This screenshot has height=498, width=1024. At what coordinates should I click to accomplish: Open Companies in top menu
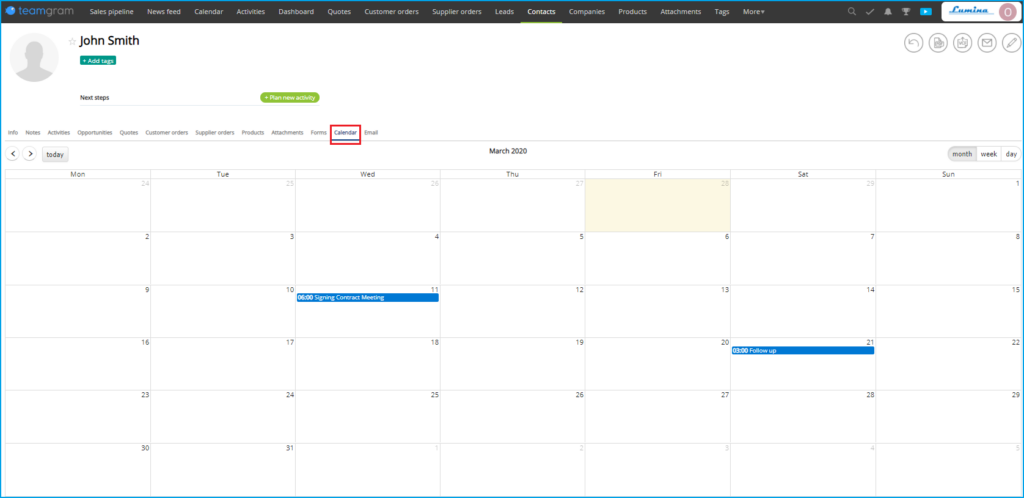(586, 12)
